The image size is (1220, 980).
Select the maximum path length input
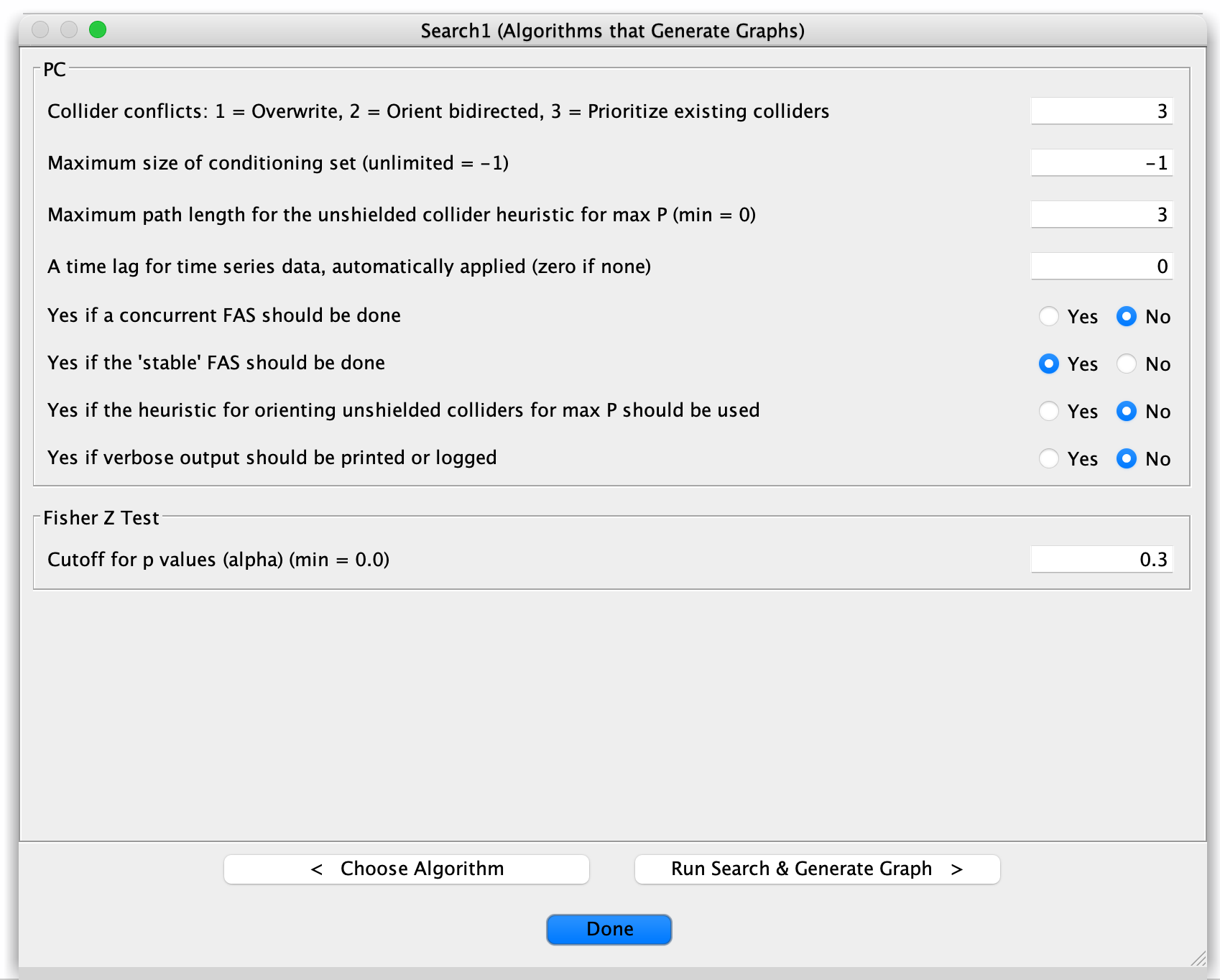pos(1101,214)
